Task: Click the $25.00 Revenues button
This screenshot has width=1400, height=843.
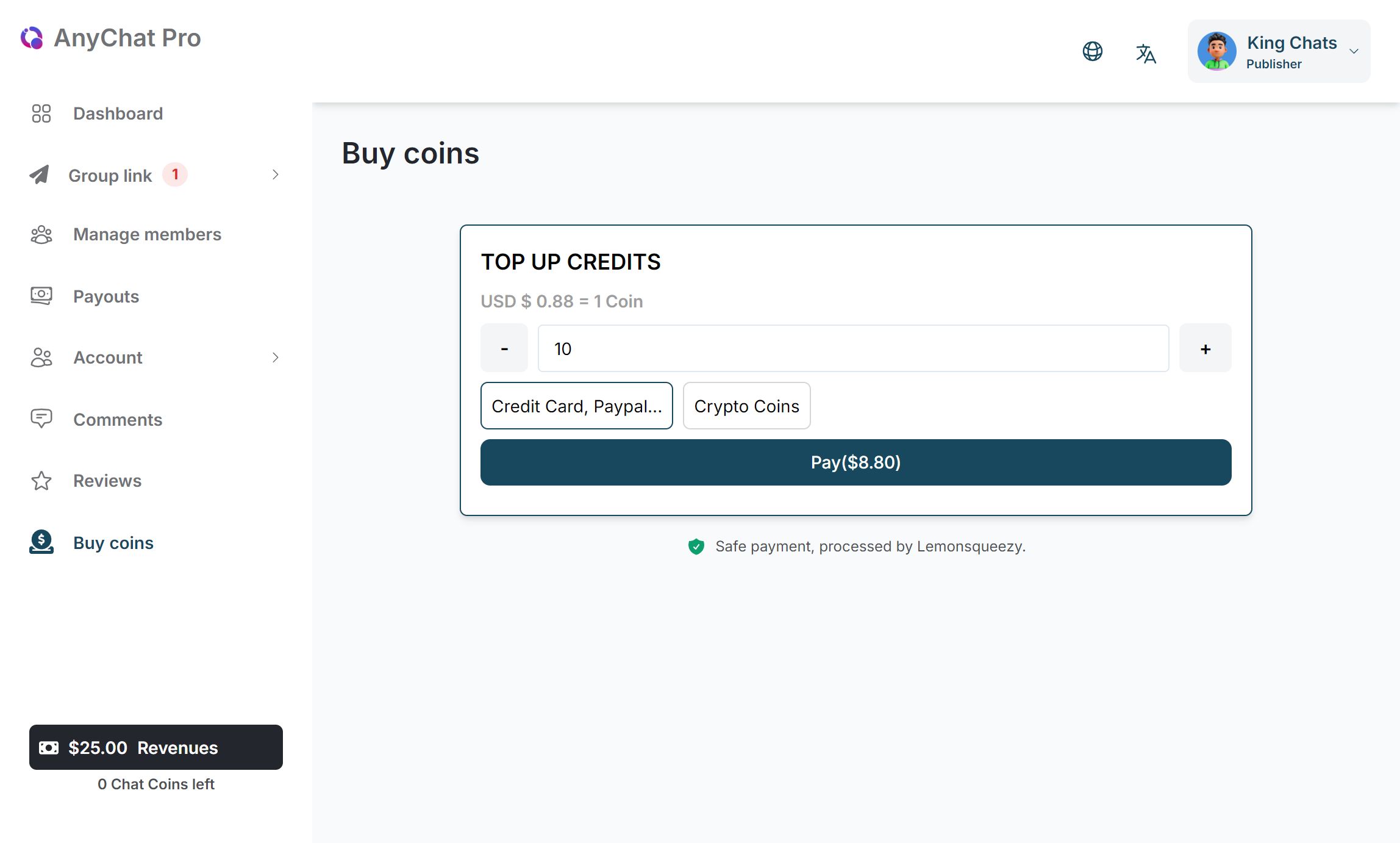Action: 156,747
